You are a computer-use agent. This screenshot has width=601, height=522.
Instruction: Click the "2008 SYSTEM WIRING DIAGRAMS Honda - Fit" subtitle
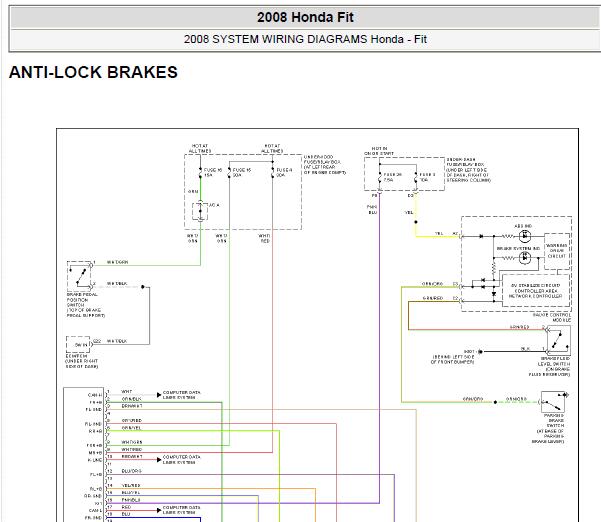point(305,39)
